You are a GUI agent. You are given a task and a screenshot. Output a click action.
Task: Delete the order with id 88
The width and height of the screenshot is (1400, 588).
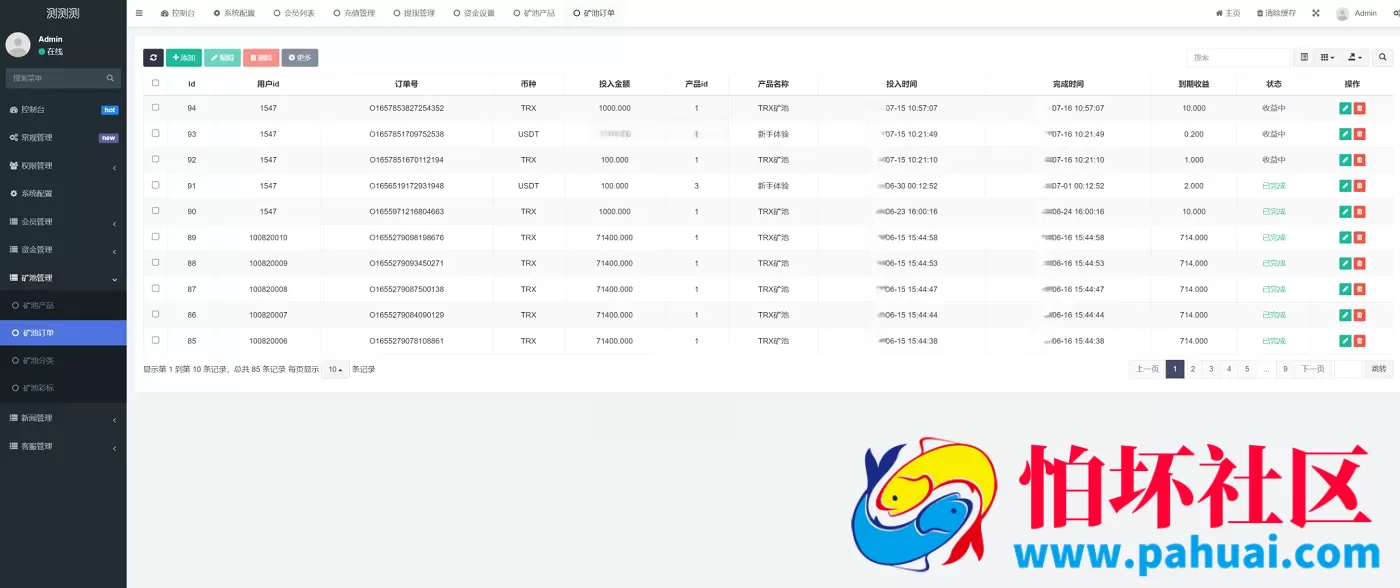1359,263
